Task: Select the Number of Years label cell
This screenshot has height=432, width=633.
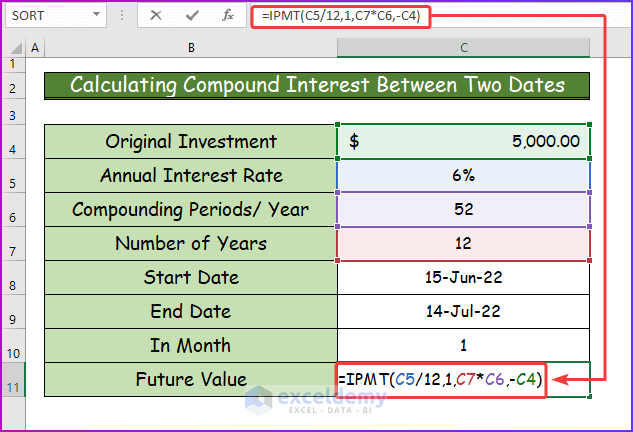Action: pos(191,243)
